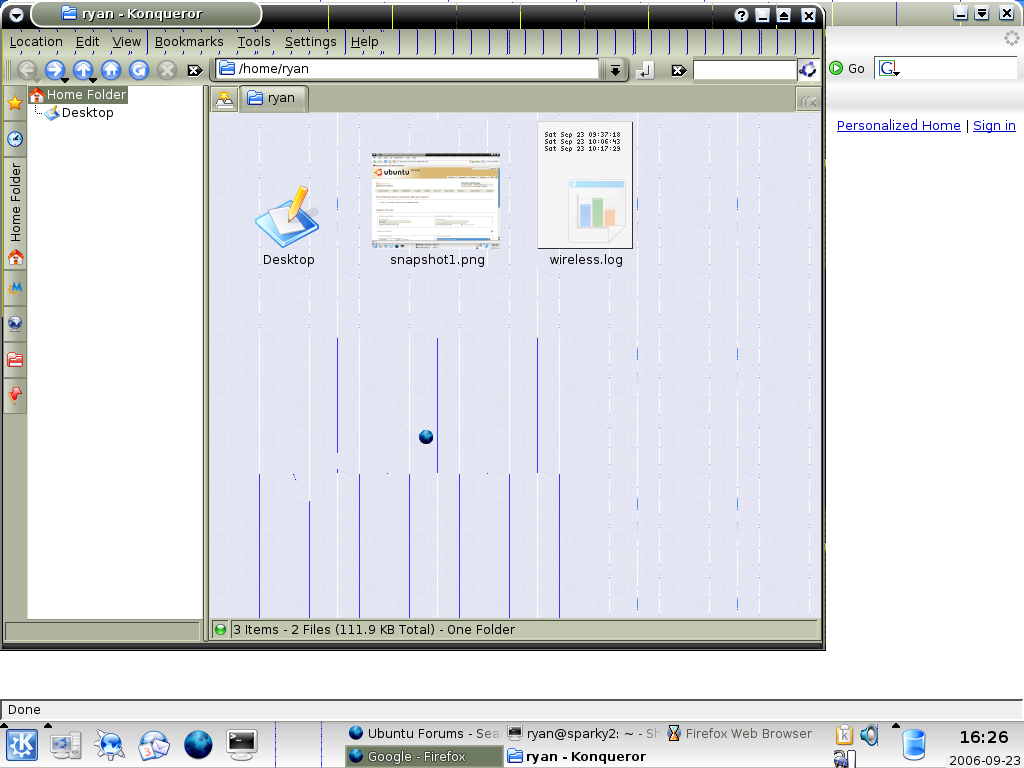Screen dimensions: 1024x768
Task: Click the Home URL toolbar icon
Action: [x=111, y=70]
